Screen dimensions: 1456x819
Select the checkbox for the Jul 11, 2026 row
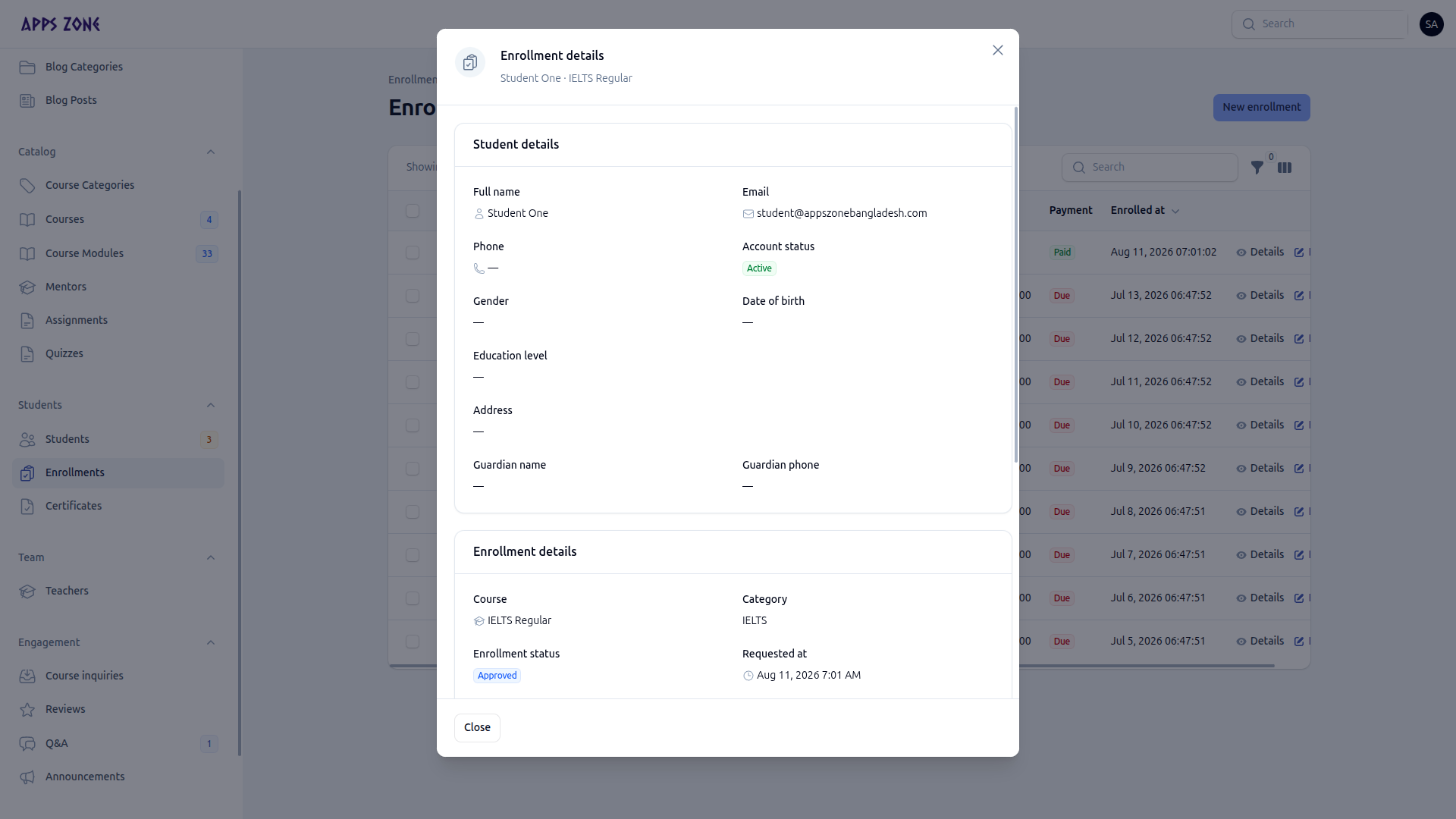click(413, 382)
